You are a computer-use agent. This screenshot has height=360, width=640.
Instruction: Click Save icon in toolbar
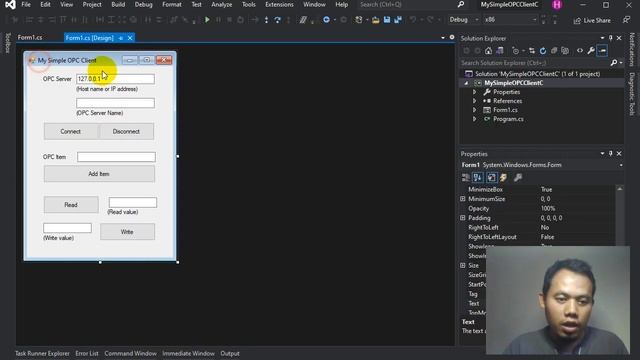[387, 20]
